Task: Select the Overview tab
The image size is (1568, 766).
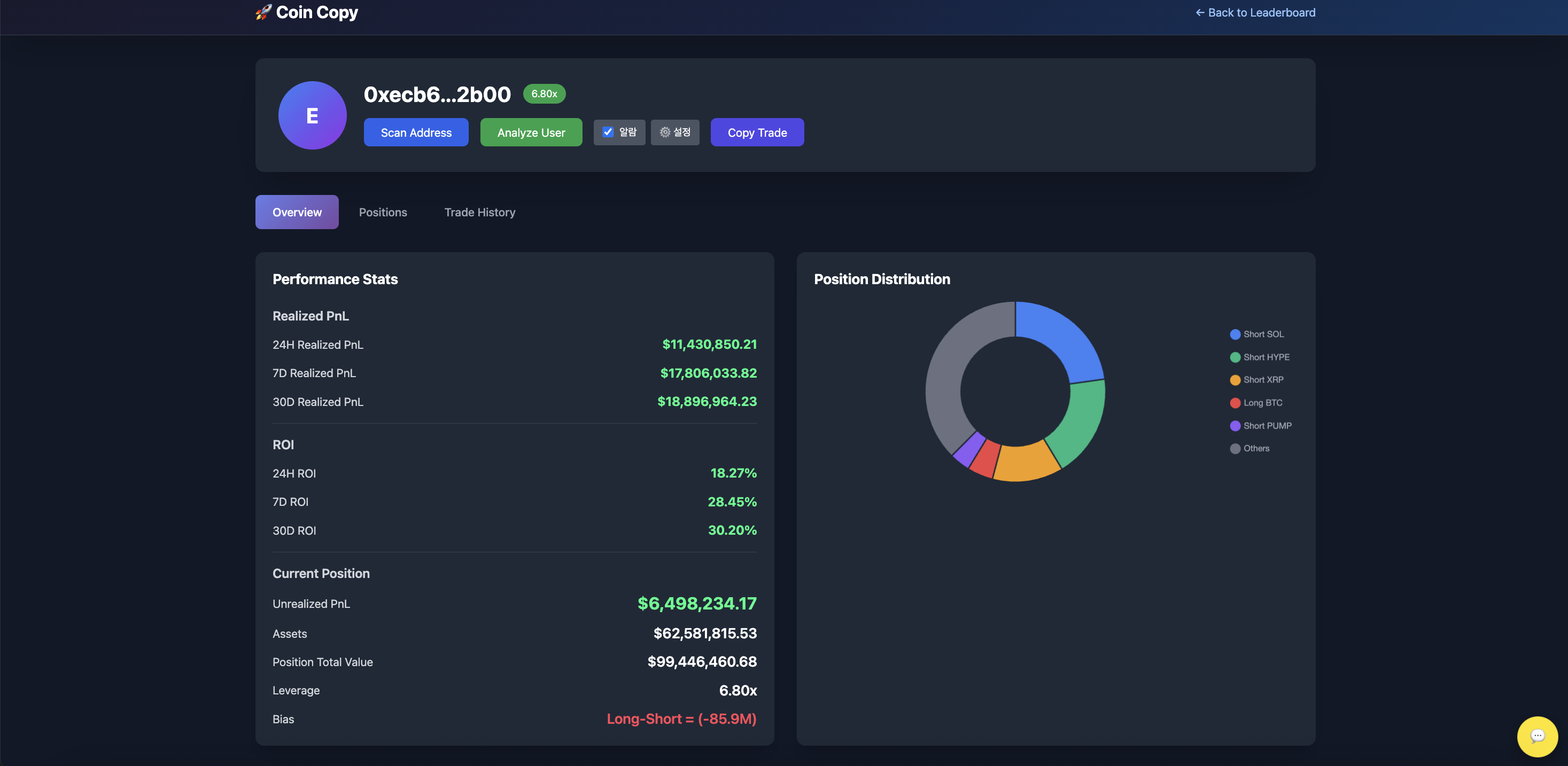Action: point(297,212)
